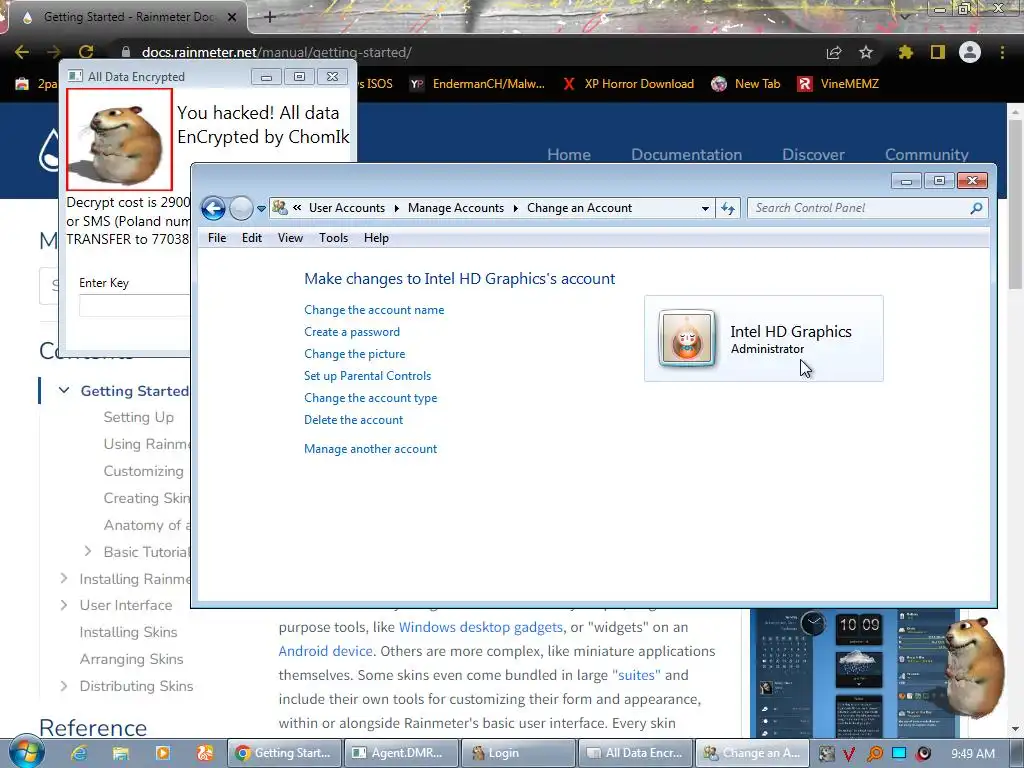This screenshot has height=768, width=1024.
Task: Open Windows Explorer folder taskbar icon
Action: [x=121, y=753]
